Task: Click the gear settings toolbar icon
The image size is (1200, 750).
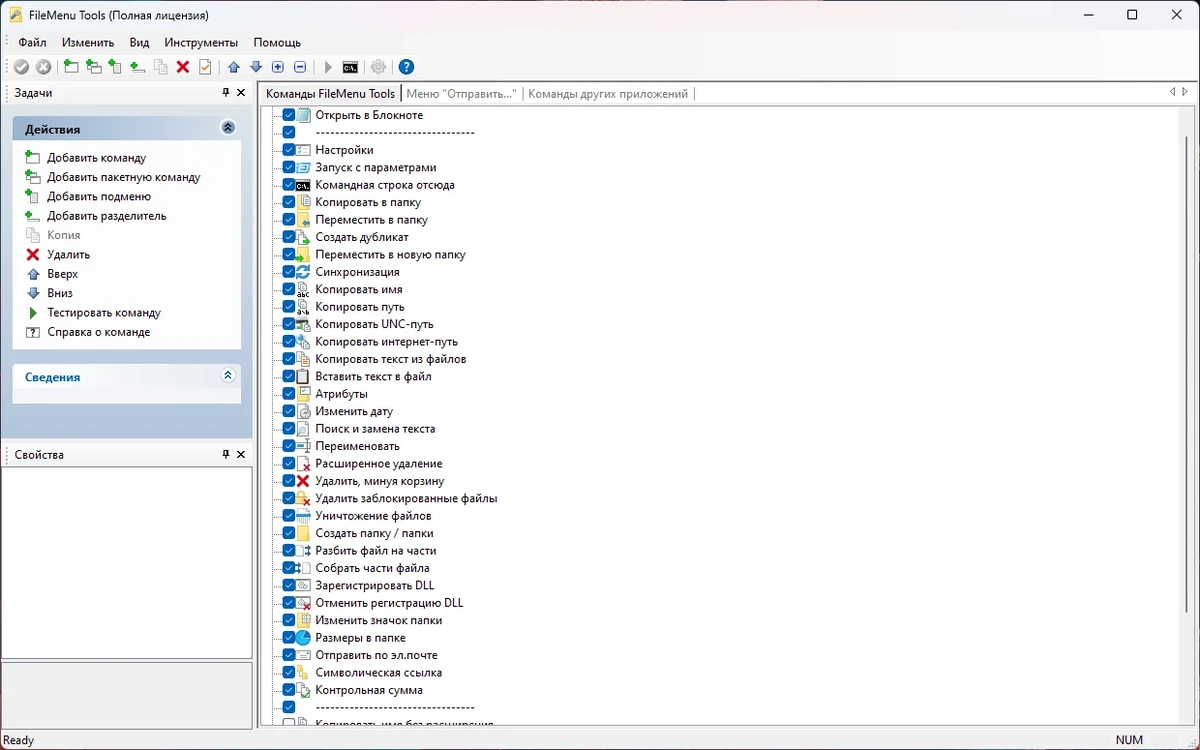Action: [x=378, y=67]
